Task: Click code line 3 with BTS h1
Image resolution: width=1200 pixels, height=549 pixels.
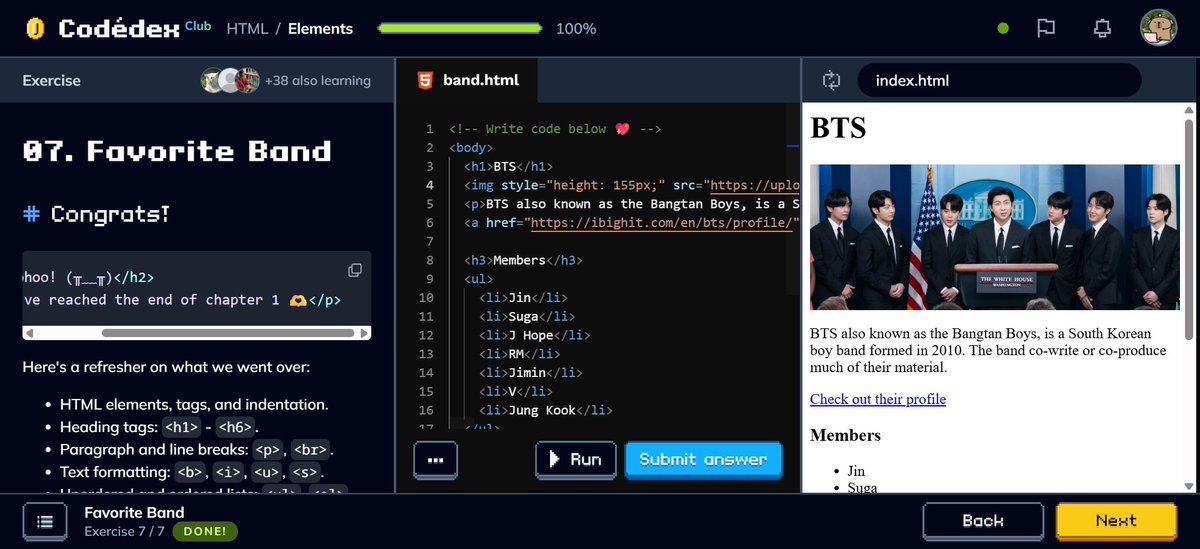Action: click(508, 166)
